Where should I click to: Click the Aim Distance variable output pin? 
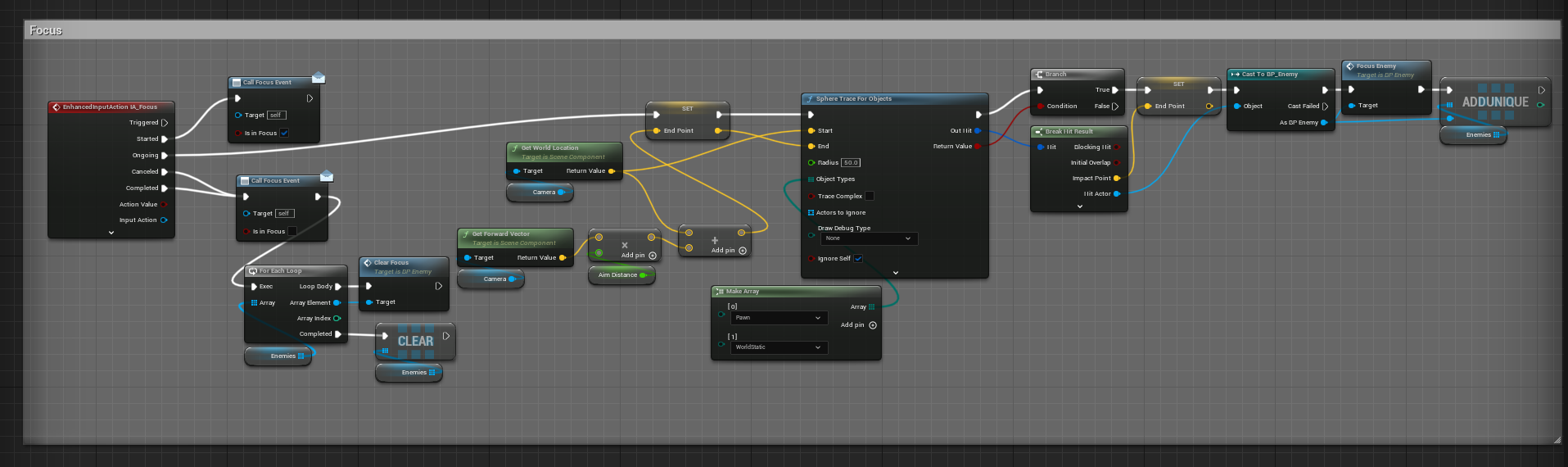pos(643,275)
